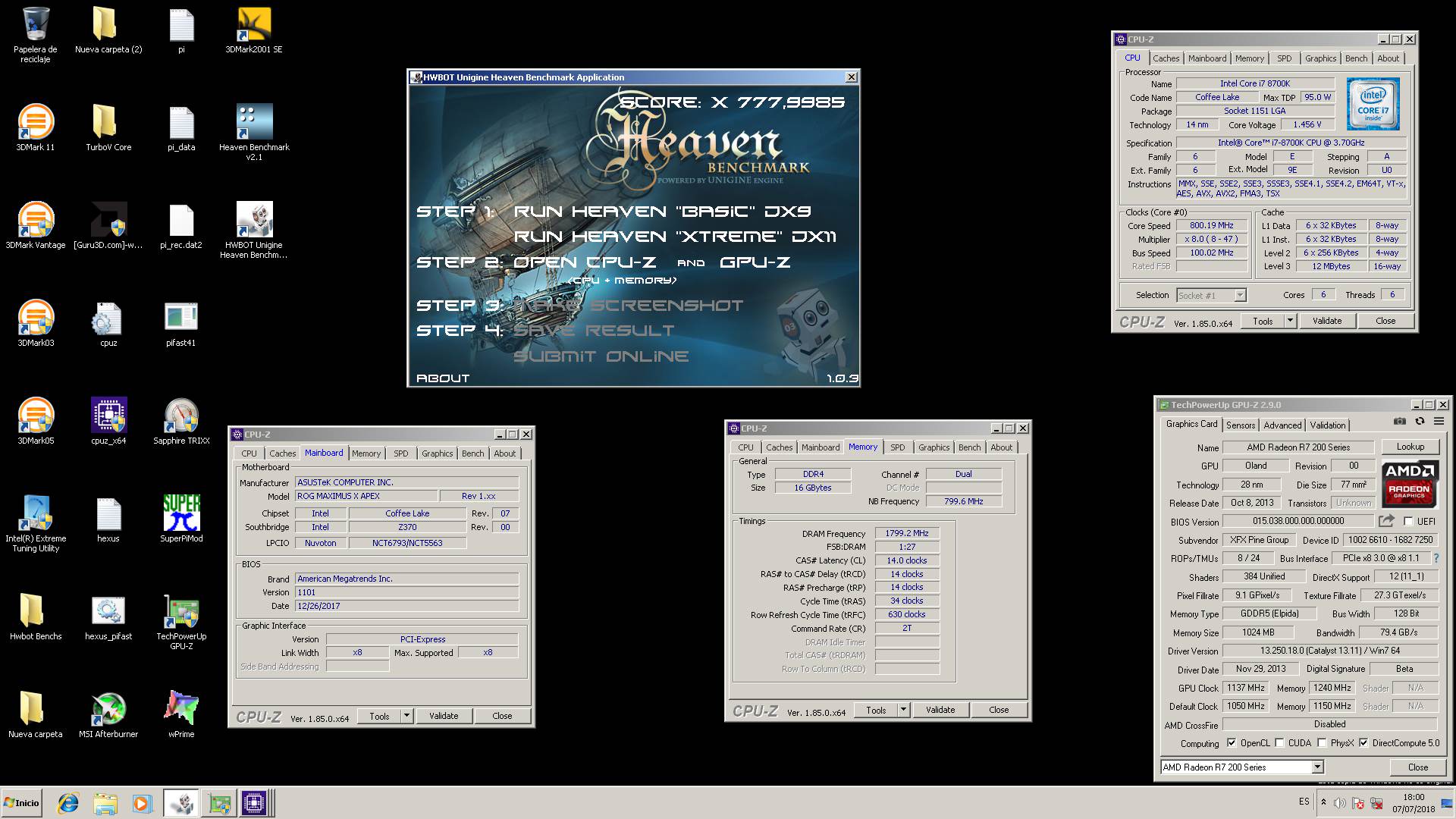Screen dimensions: 1456x819
Task: Open the wPrime desktop icon
Action: pos(181,714)
